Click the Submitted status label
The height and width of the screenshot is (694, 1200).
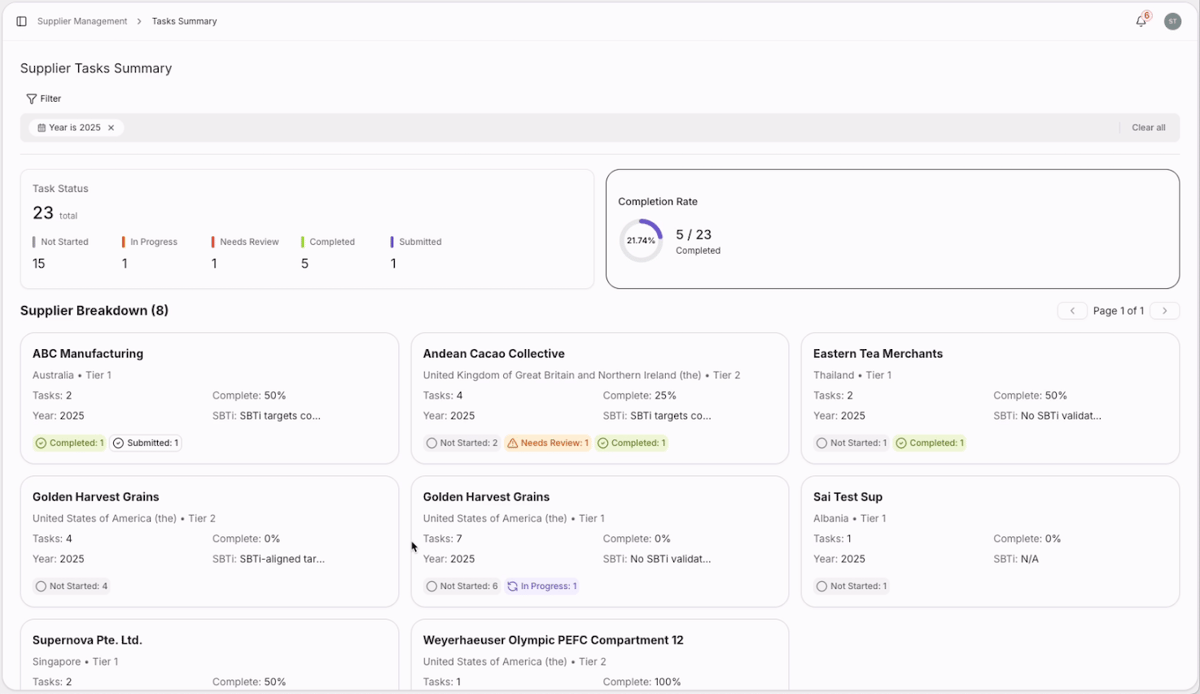pyautogui.click(x=420, y=242)
